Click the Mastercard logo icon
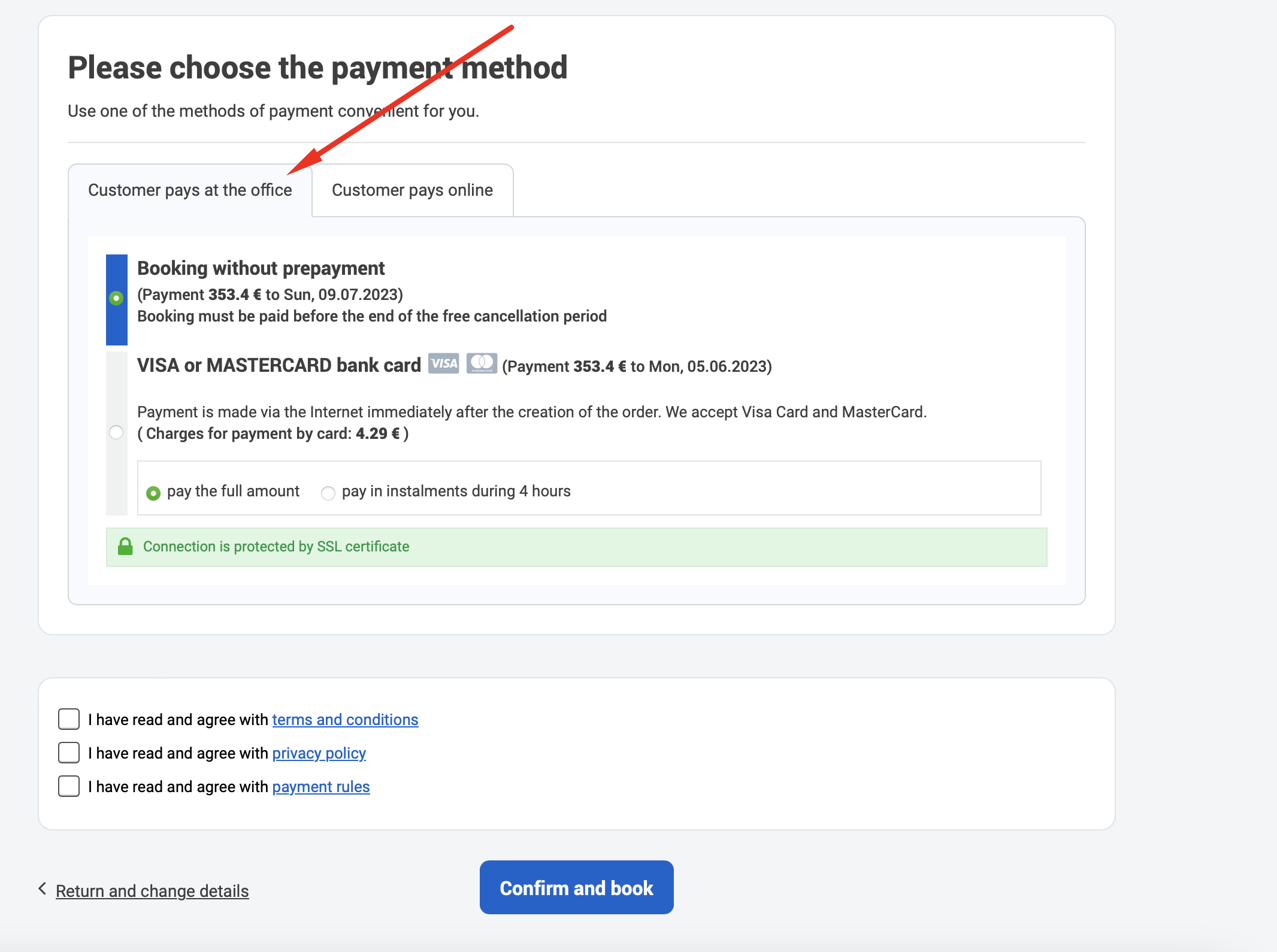 (x=482, y=363)
